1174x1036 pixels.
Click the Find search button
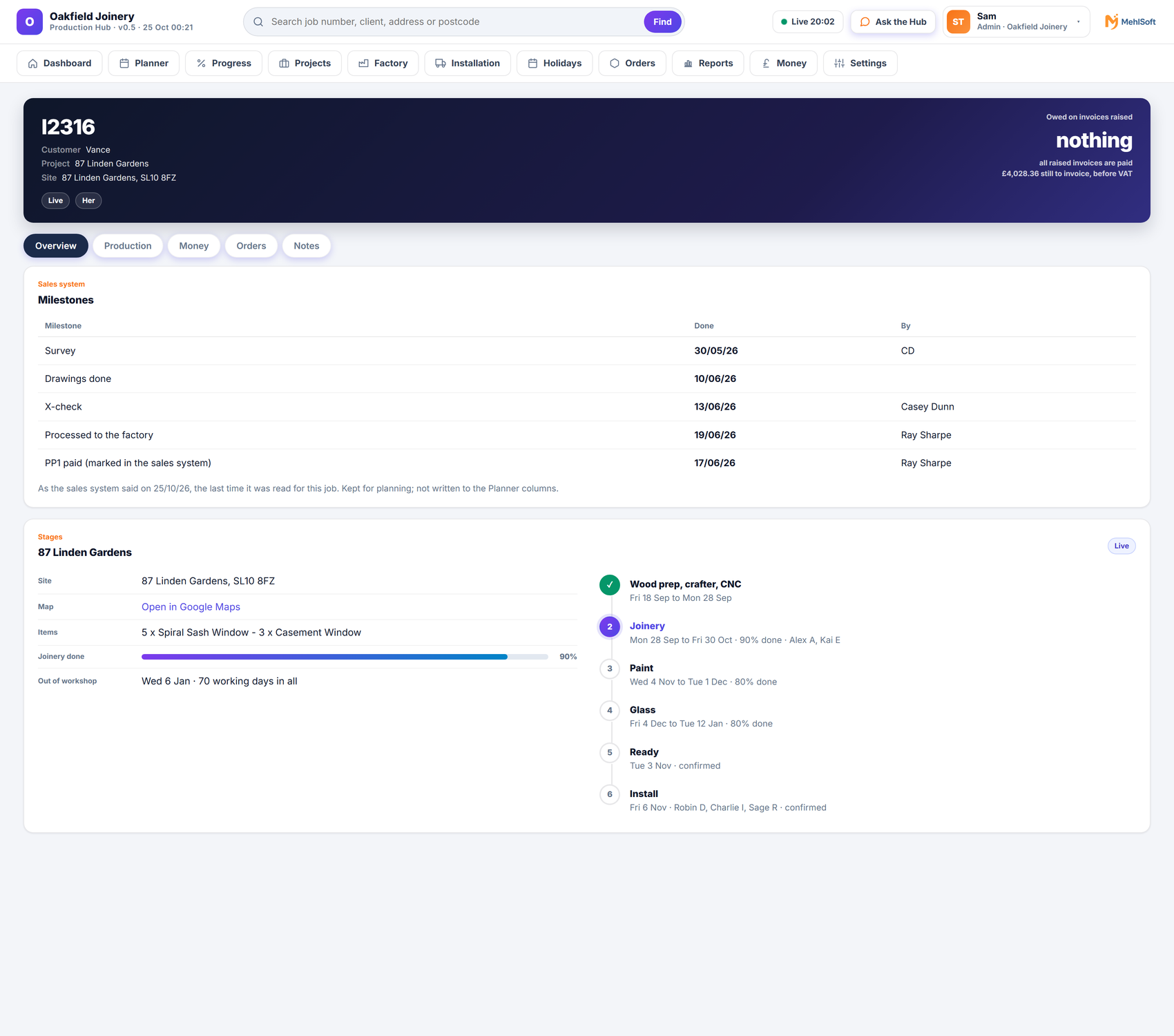[x=662, y=21]
